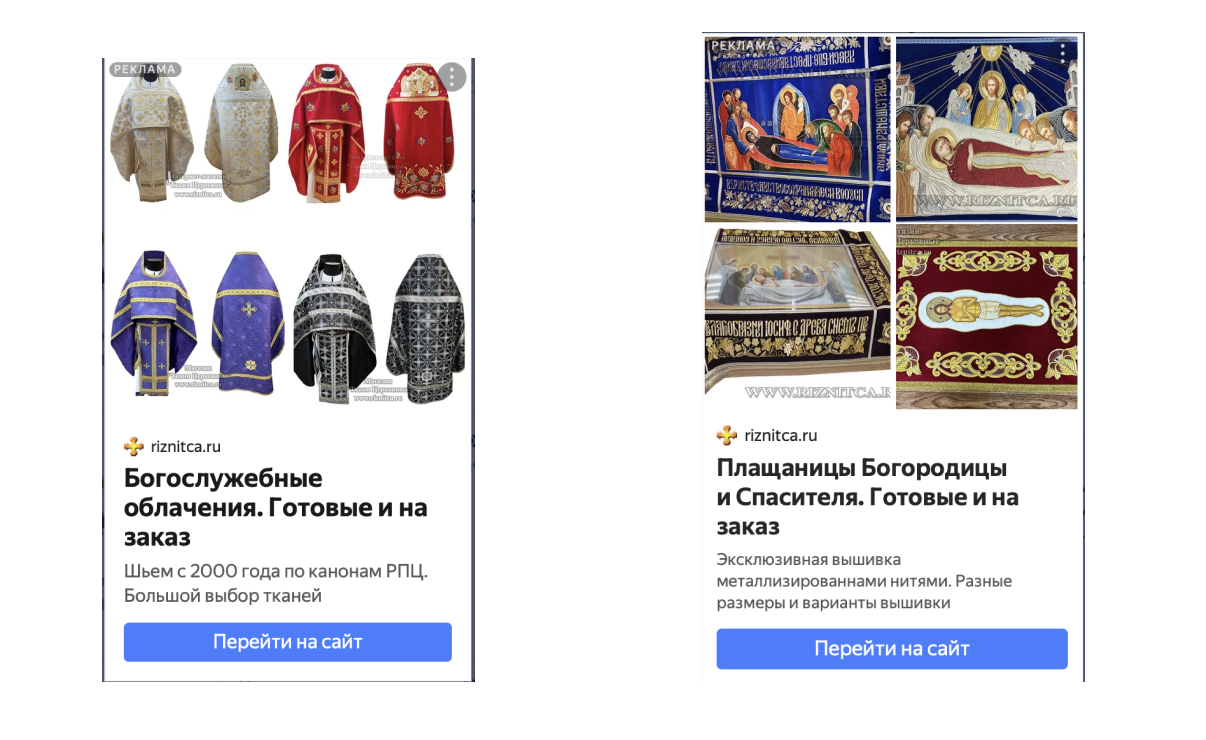This screenshot has height=740, width=1206.
Task: Click the riznitca.ru favicon in the left ad
Action: click(134, 447)
